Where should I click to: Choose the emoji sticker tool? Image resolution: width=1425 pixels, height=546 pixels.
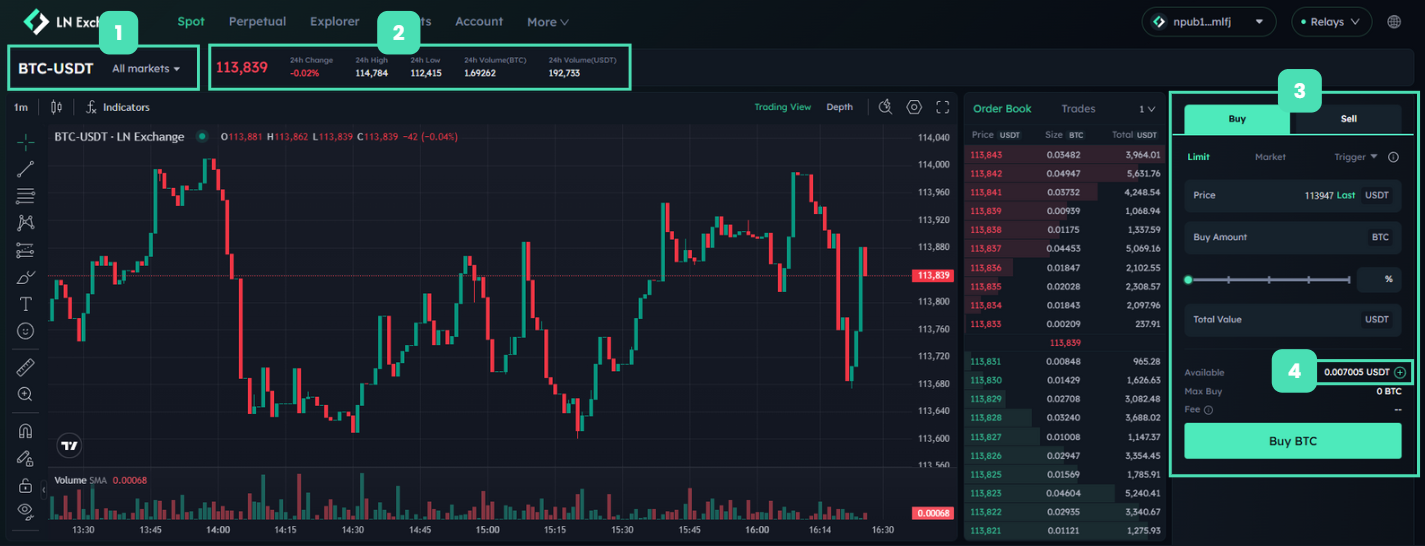(26, 331)
